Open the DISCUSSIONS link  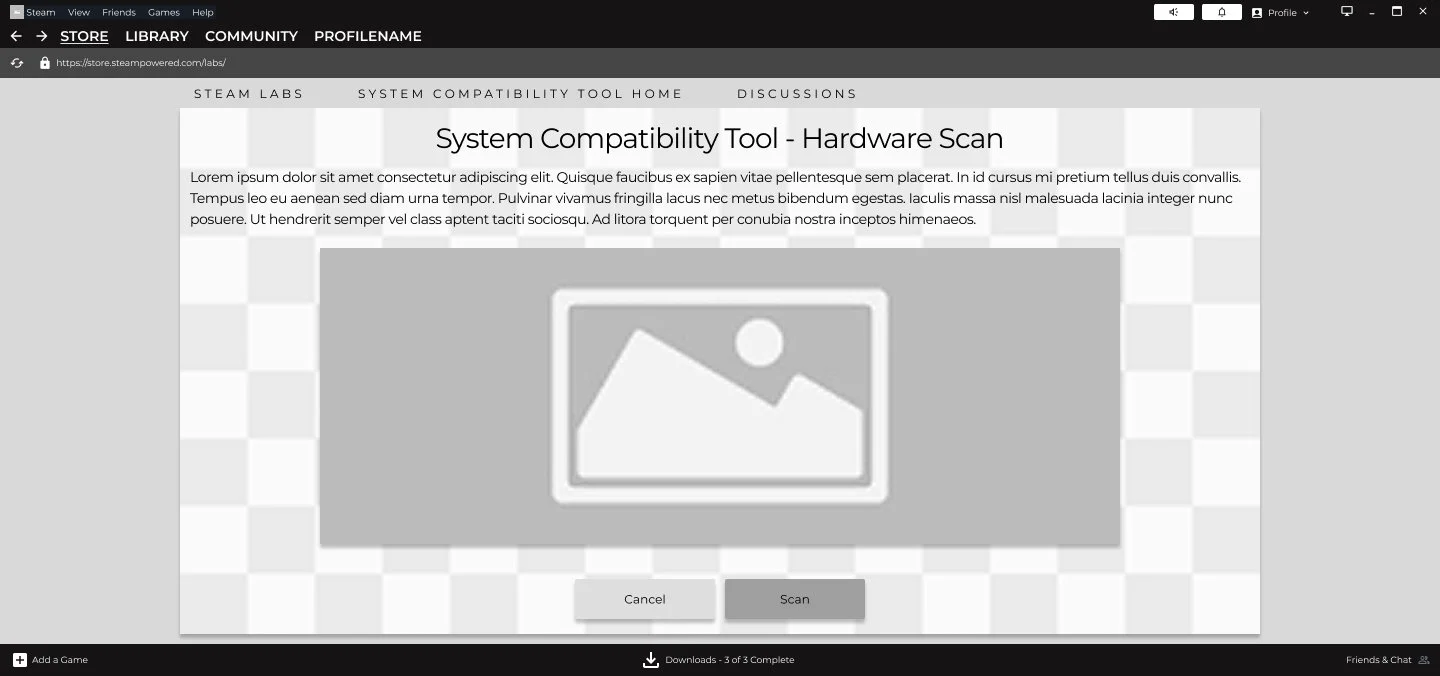tap(797, 93)
